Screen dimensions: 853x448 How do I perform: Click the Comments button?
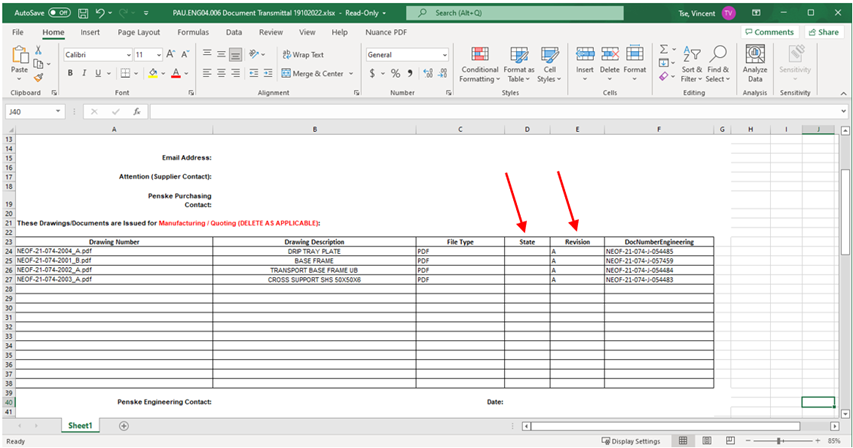[769, 32]
